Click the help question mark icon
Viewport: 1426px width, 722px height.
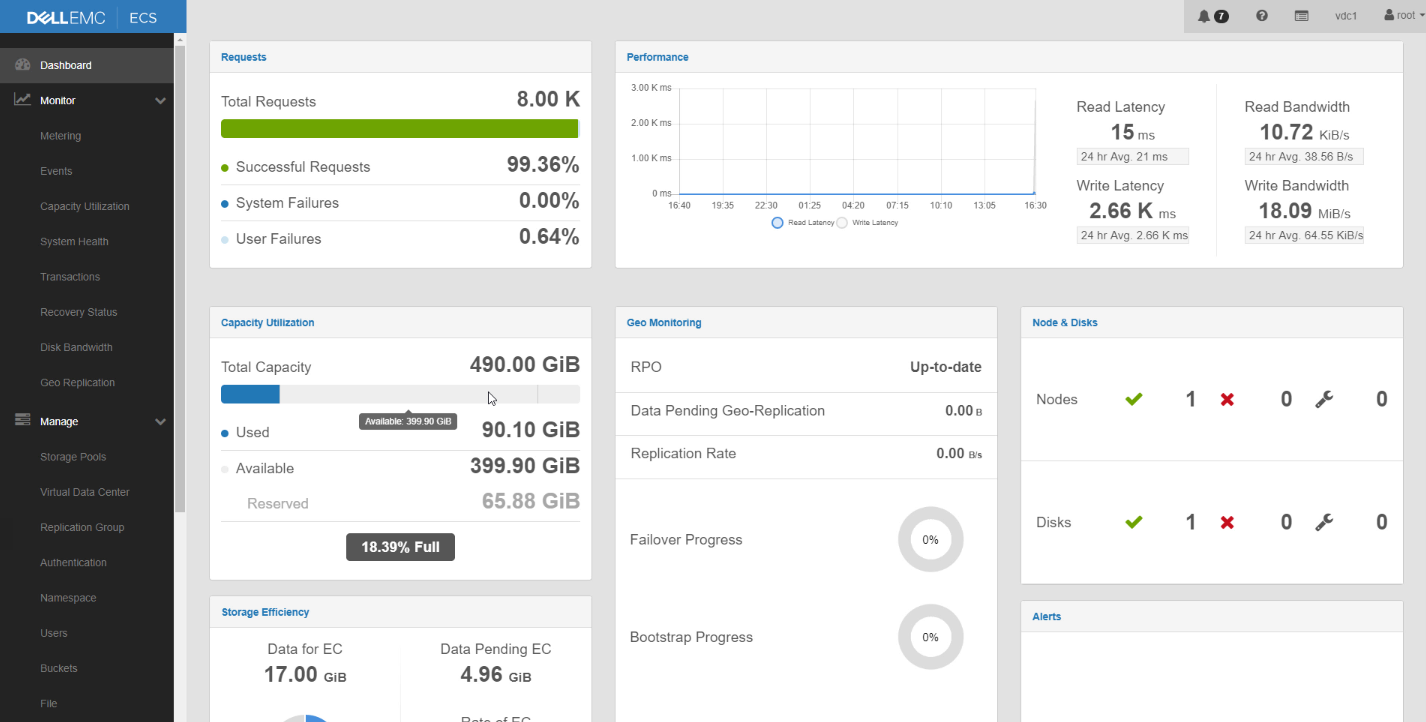tap(1262, 16)
